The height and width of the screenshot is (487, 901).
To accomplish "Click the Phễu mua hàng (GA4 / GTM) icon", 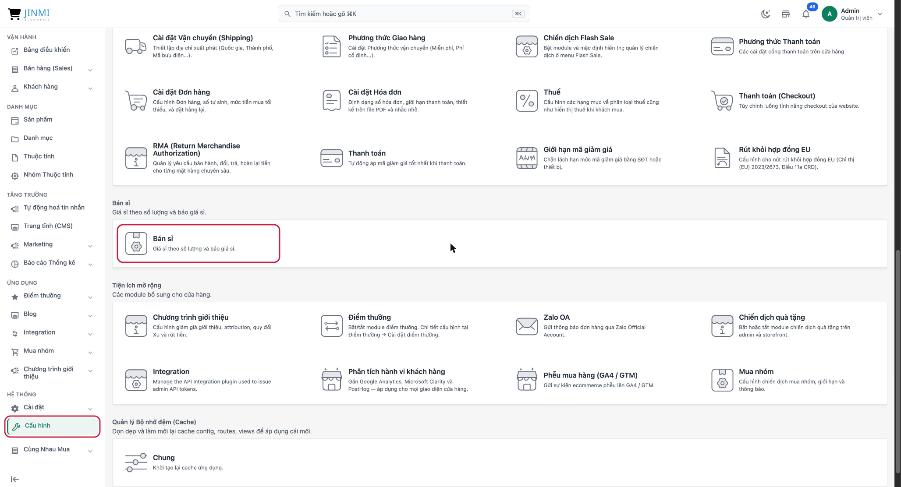I will point(527,380).
